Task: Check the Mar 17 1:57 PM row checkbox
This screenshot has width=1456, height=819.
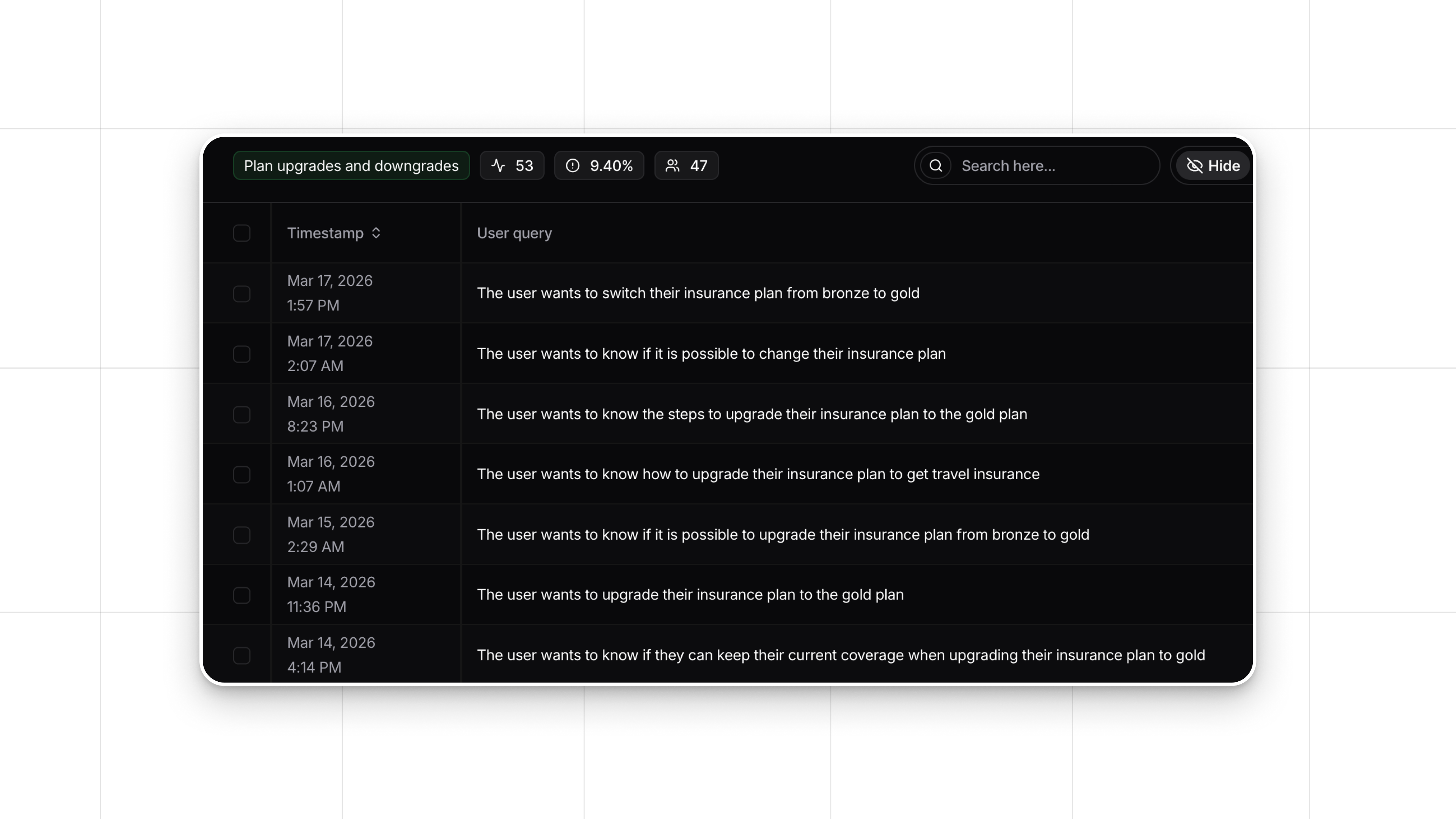Action: coord(242,293)
